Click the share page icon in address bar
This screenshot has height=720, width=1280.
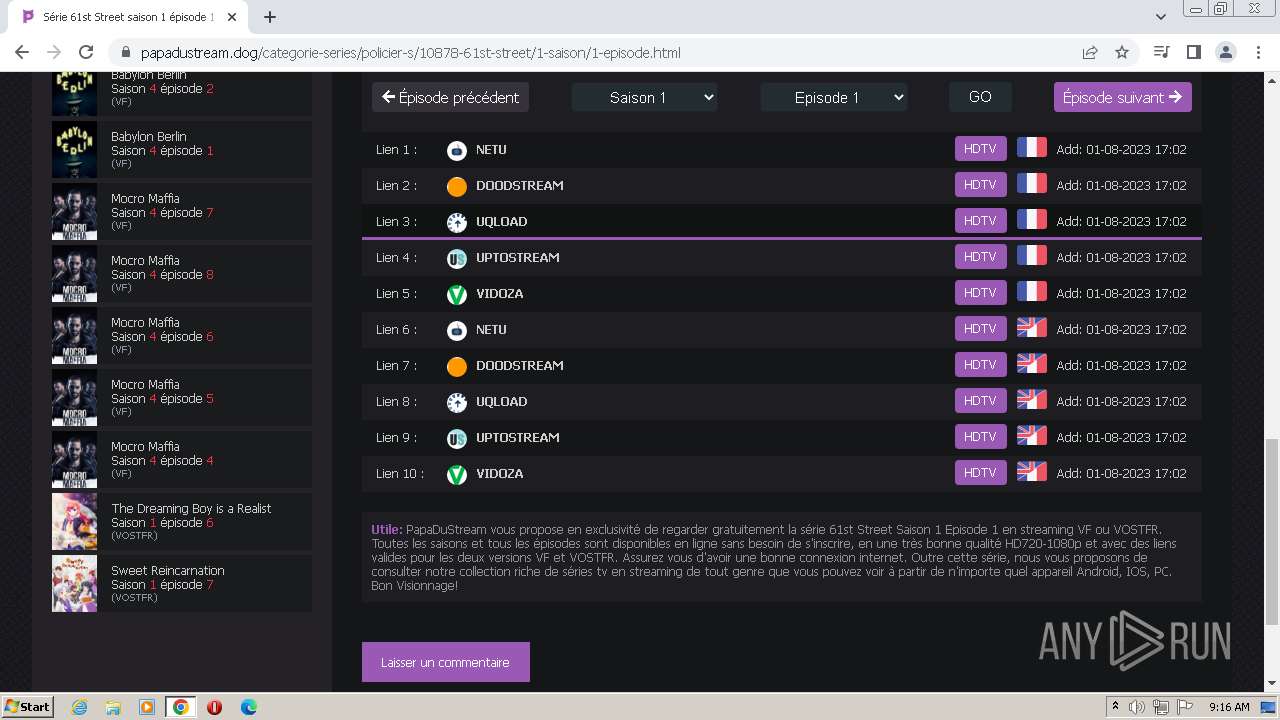tap(1090, 52)
